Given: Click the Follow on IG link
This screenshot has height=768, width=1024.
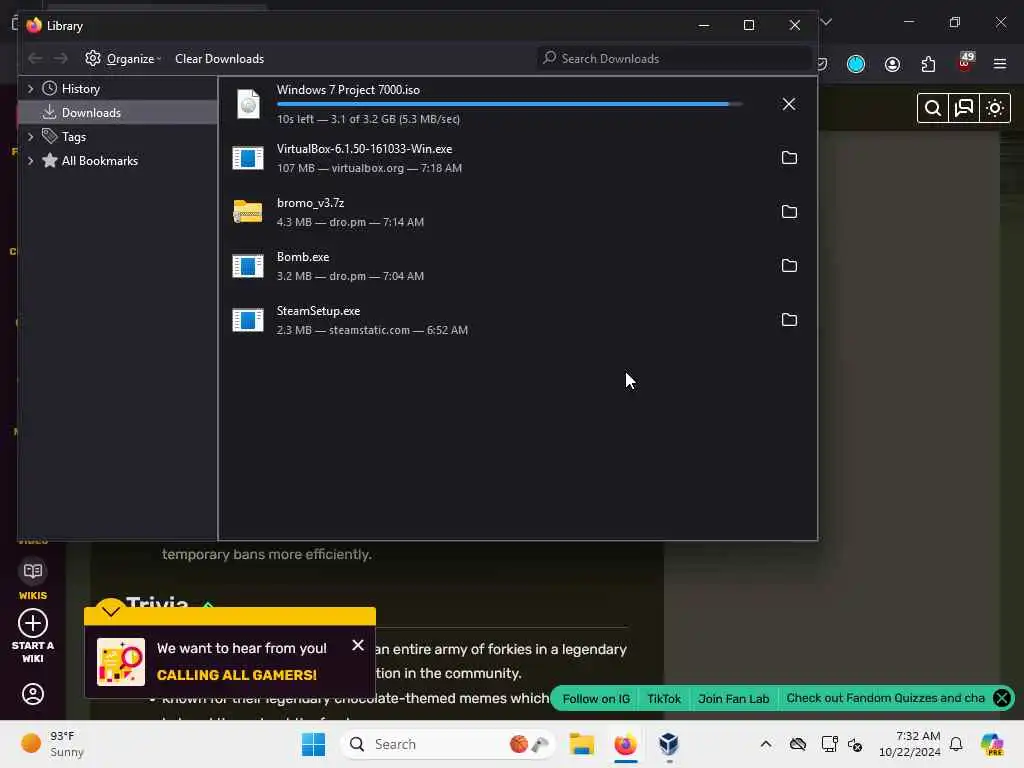Looking at the screenshot, I should click(596, 699).
